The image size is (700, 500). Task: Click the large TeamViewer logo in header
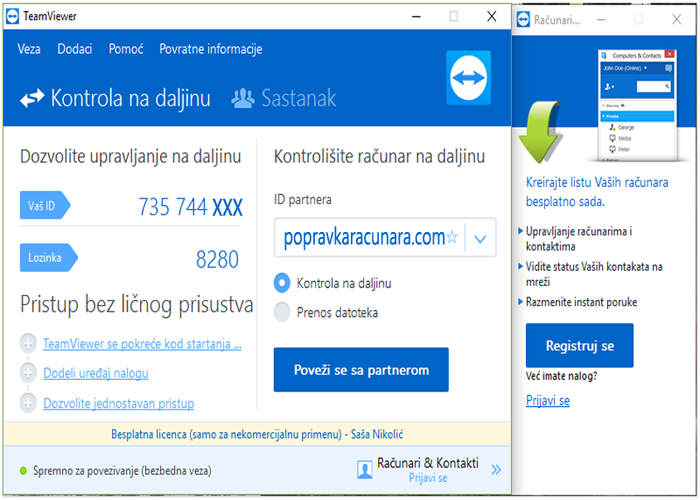pos(468,78)
